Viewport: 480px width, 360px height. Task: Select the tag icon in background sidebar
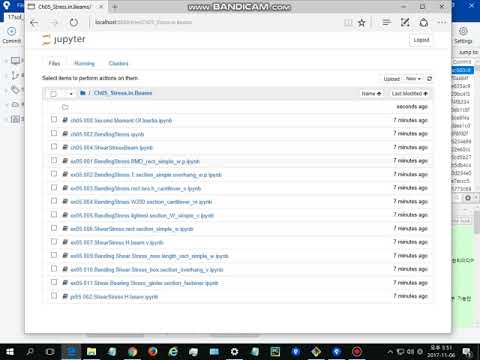tap(15, 90)
